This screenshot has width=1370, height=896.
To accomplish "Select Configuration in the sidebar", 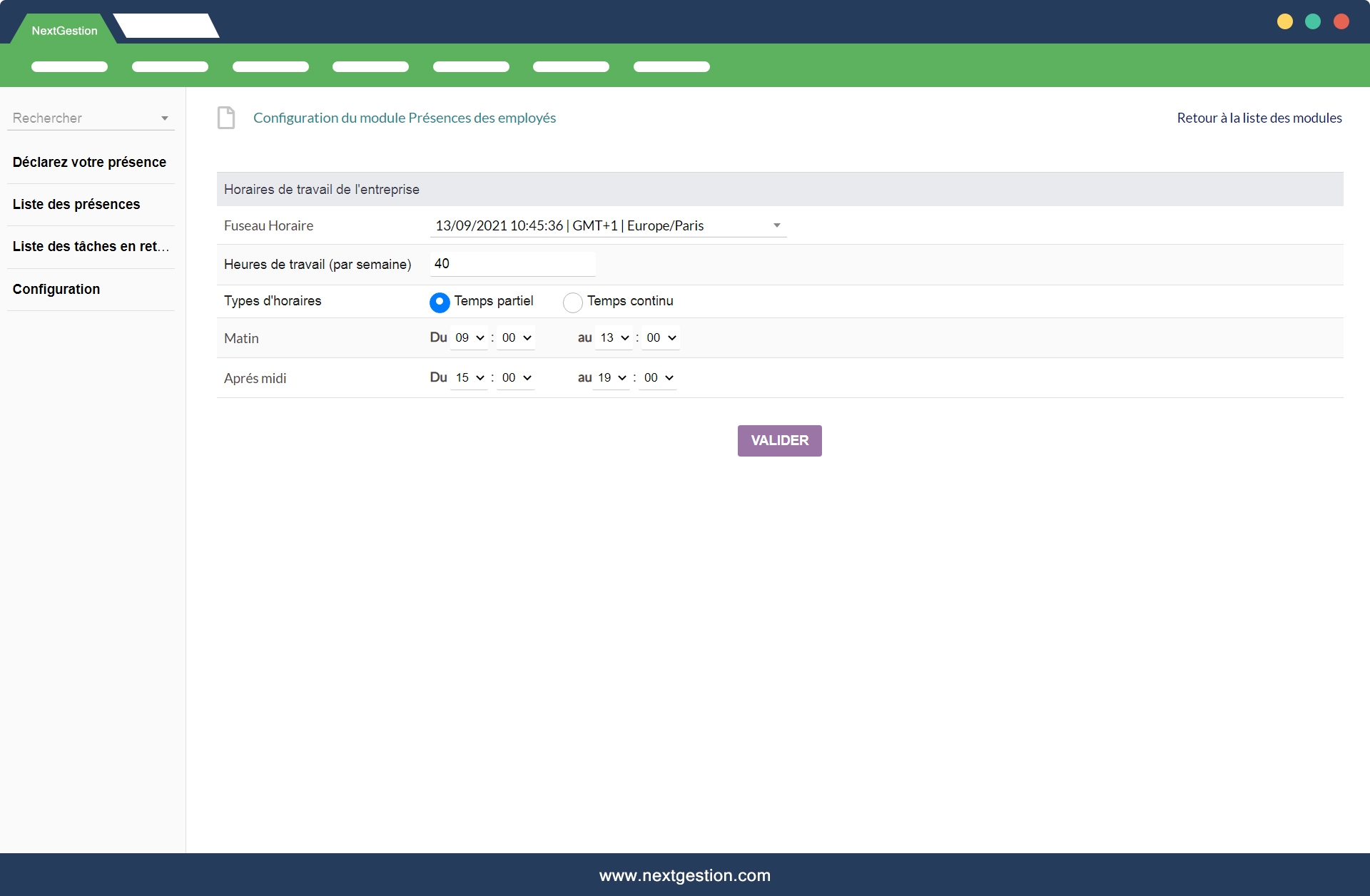I will click(56, 289).
